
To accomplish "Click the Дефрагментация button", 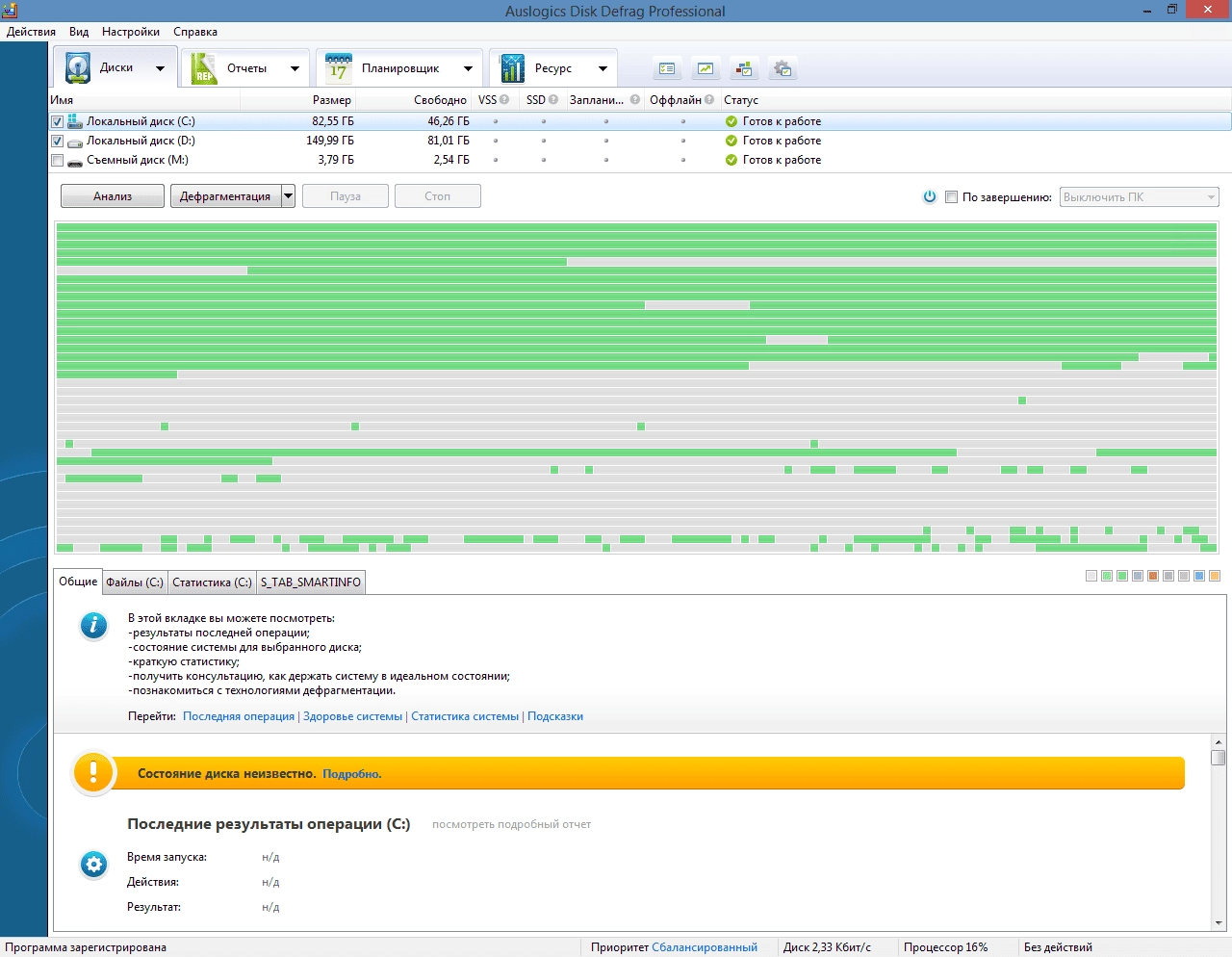I will [x=226, y=196].
